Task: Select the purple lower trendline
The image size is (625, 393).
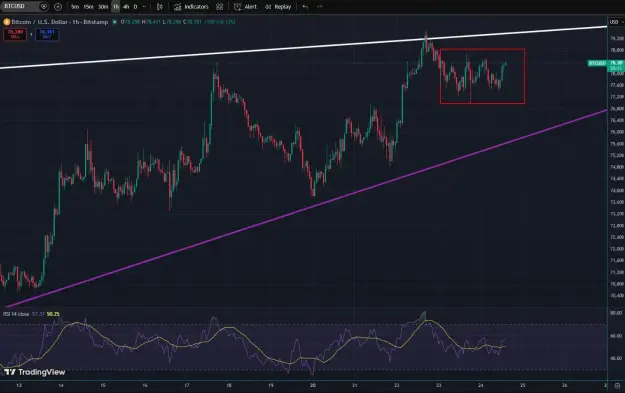Action: (307, 208)
